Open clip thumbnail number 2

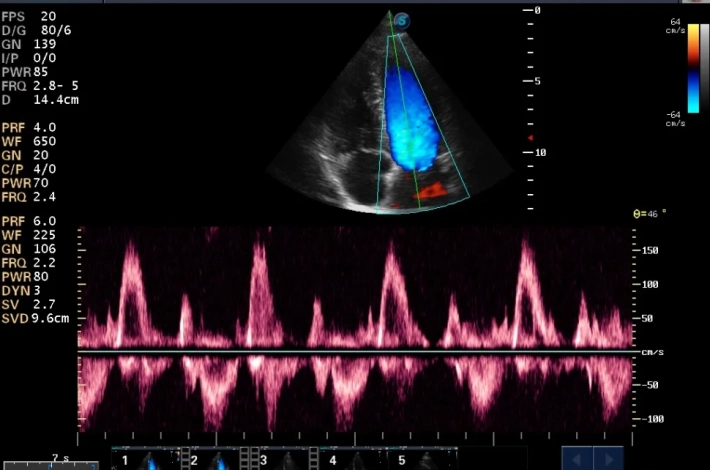click(x=214, y=460)
